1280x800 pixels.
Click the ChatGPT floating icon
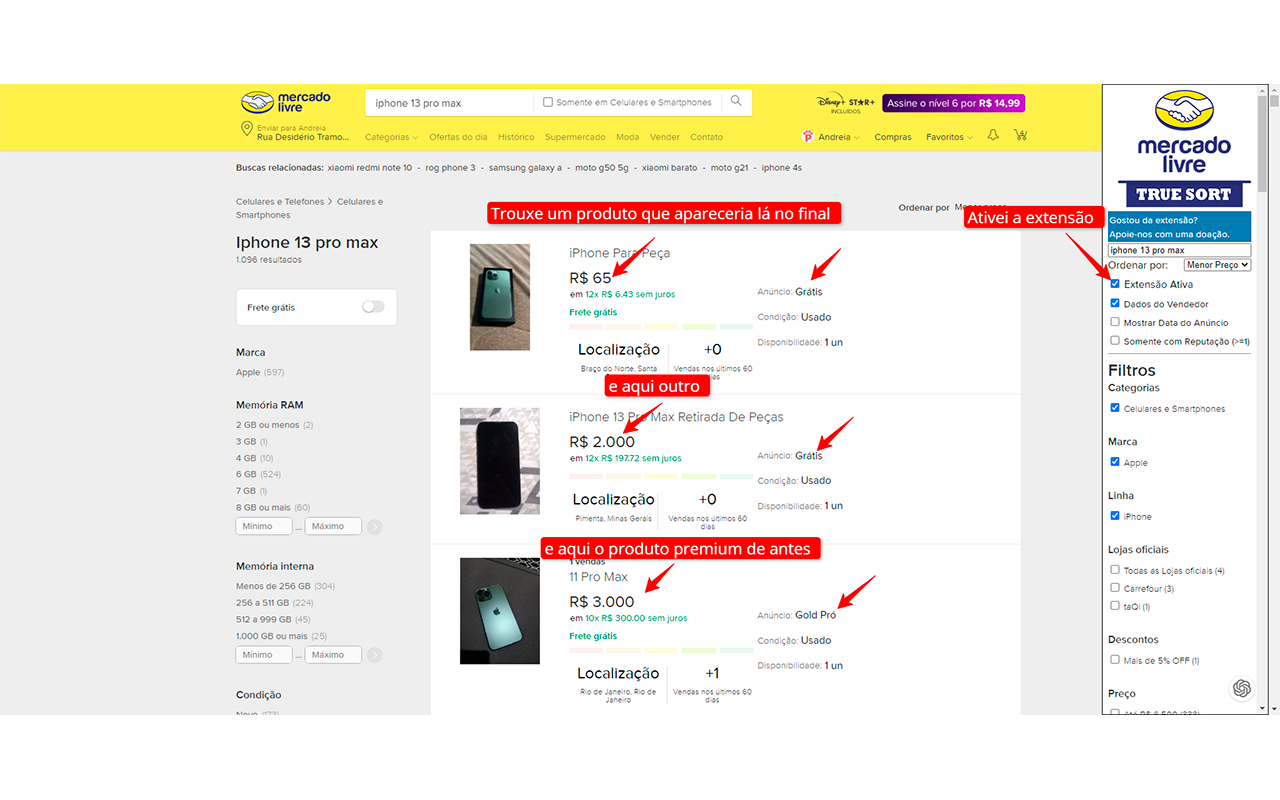point(1242,688)
